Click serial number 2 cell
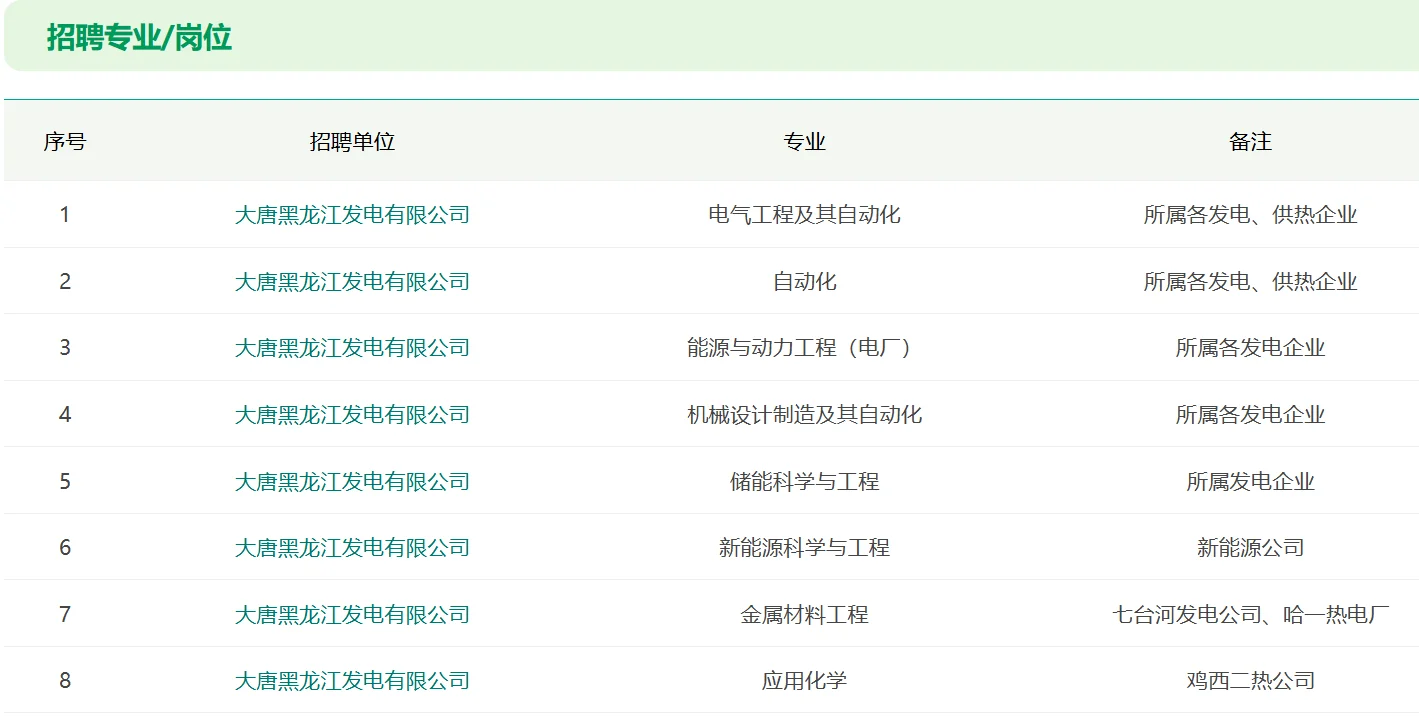The image size is (1419, 720). pos(65,281)
